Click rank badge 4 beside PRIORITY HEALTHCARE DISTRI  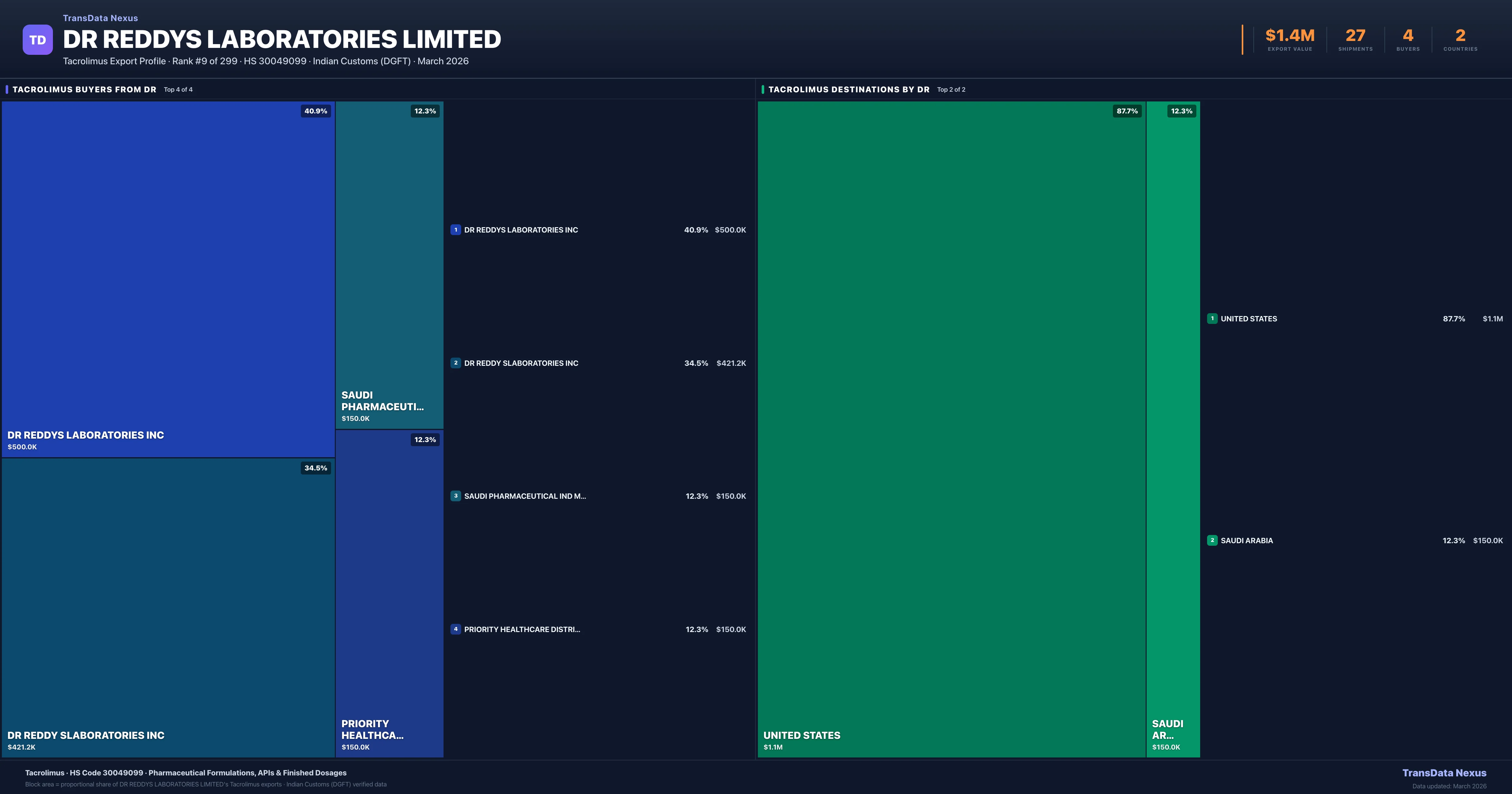tap(455, 629)
